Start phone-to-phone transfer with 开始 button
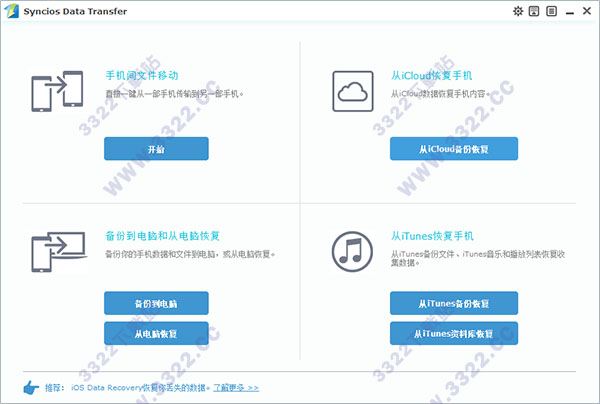Viewport: 600px width, 404px height. point(156,149)
